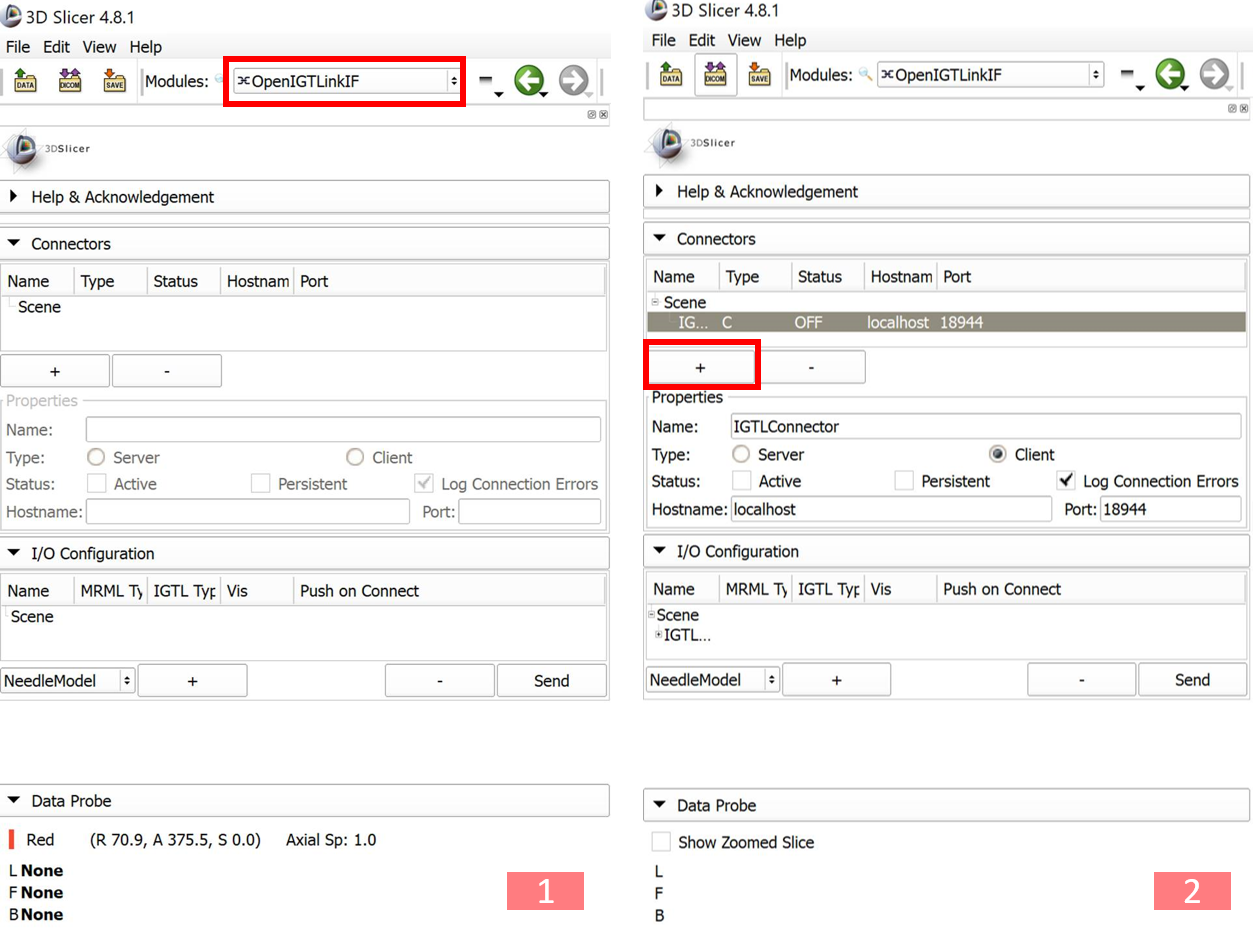
Task: Go to previous module with green back arrow, right window
Action: [x=1170, y=74]
